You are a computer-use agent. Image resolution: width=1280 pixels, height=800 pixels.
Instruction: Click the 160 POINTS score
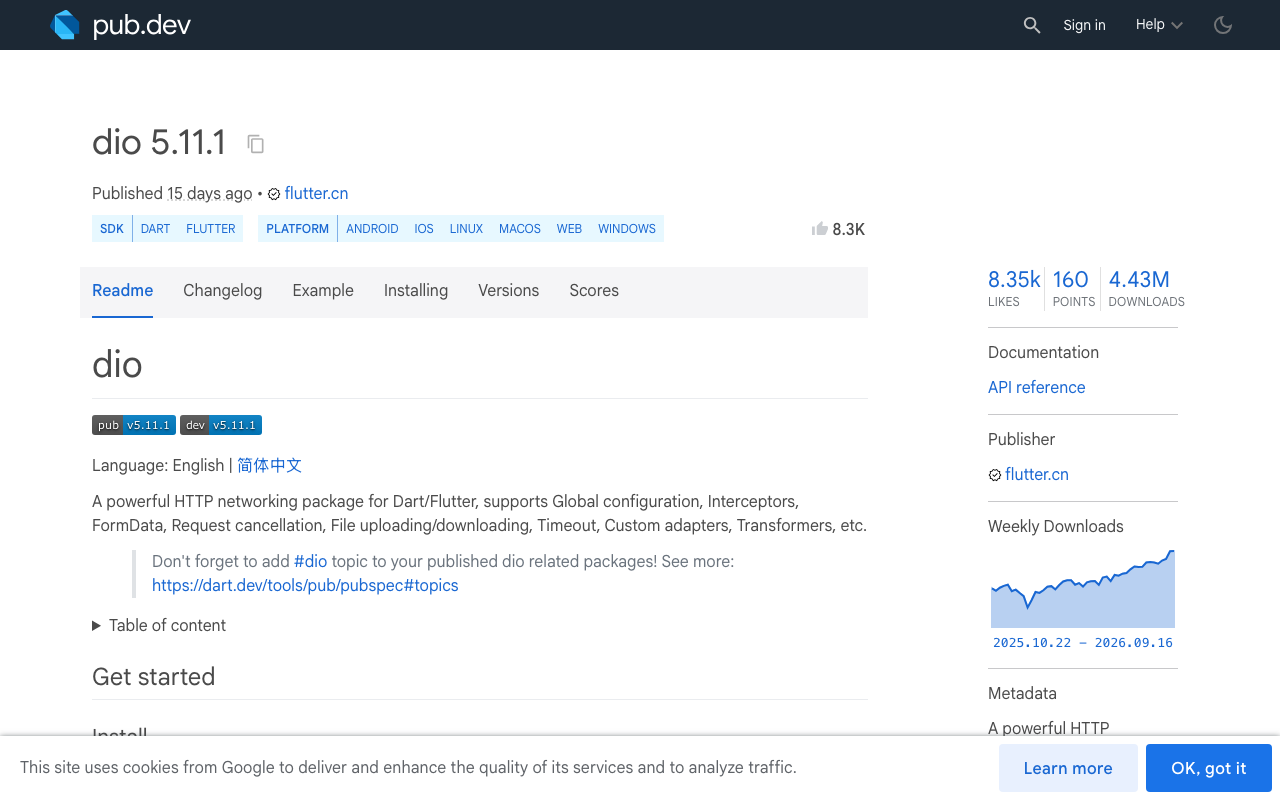[x=1073, y=288]
